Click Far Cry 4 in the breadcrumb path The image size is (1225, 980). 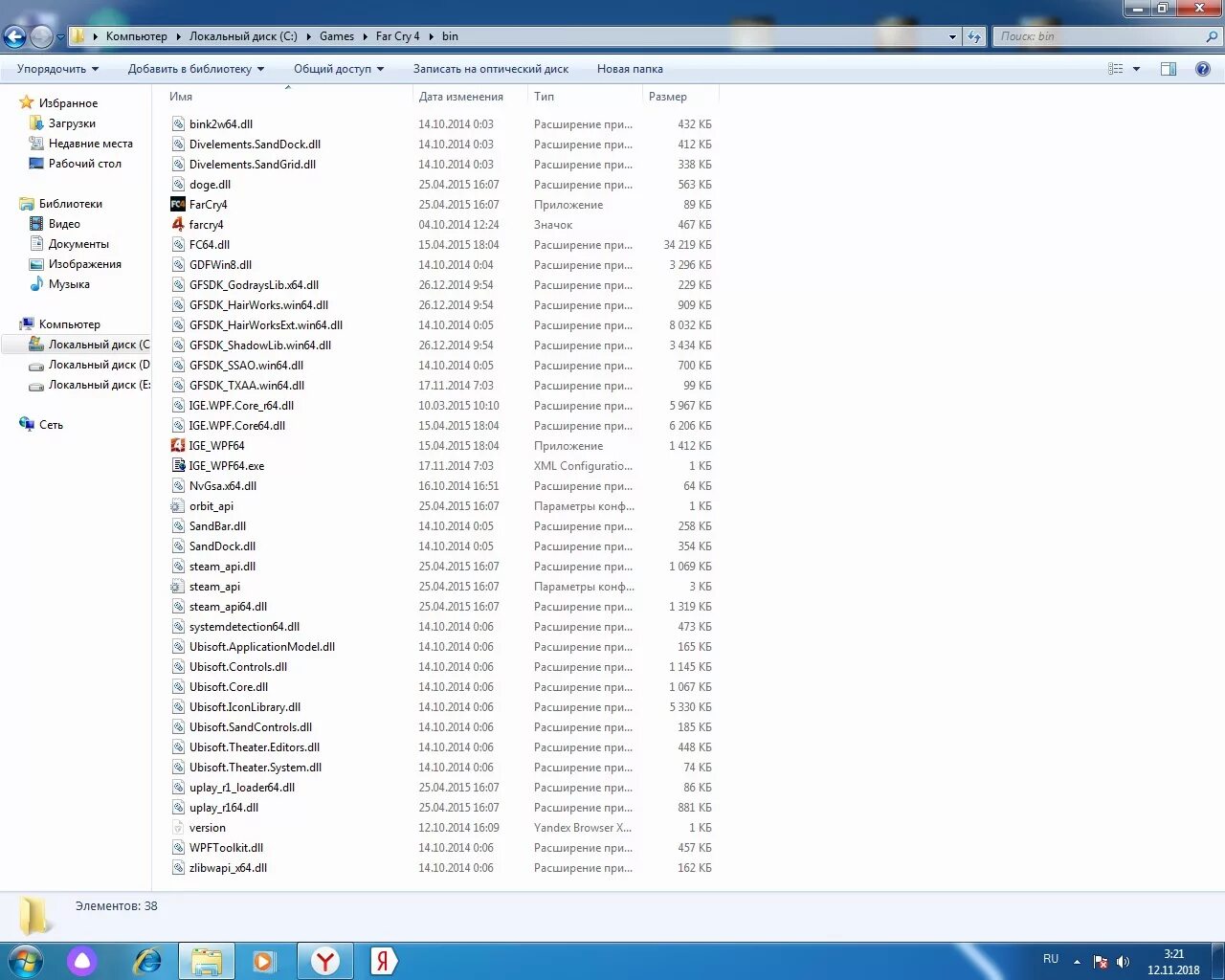tap(397, 36)
